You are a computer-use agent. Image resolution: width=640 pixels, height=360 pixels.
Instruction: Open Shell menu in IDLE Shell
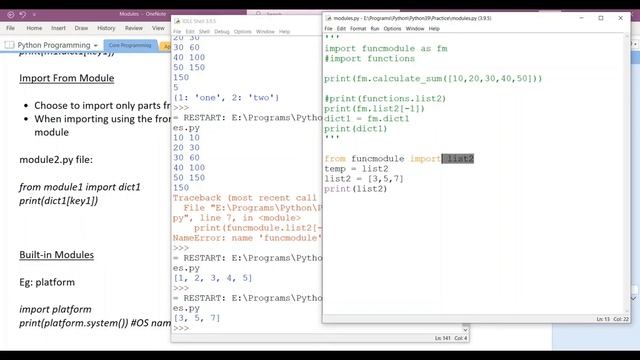(204, 31)
